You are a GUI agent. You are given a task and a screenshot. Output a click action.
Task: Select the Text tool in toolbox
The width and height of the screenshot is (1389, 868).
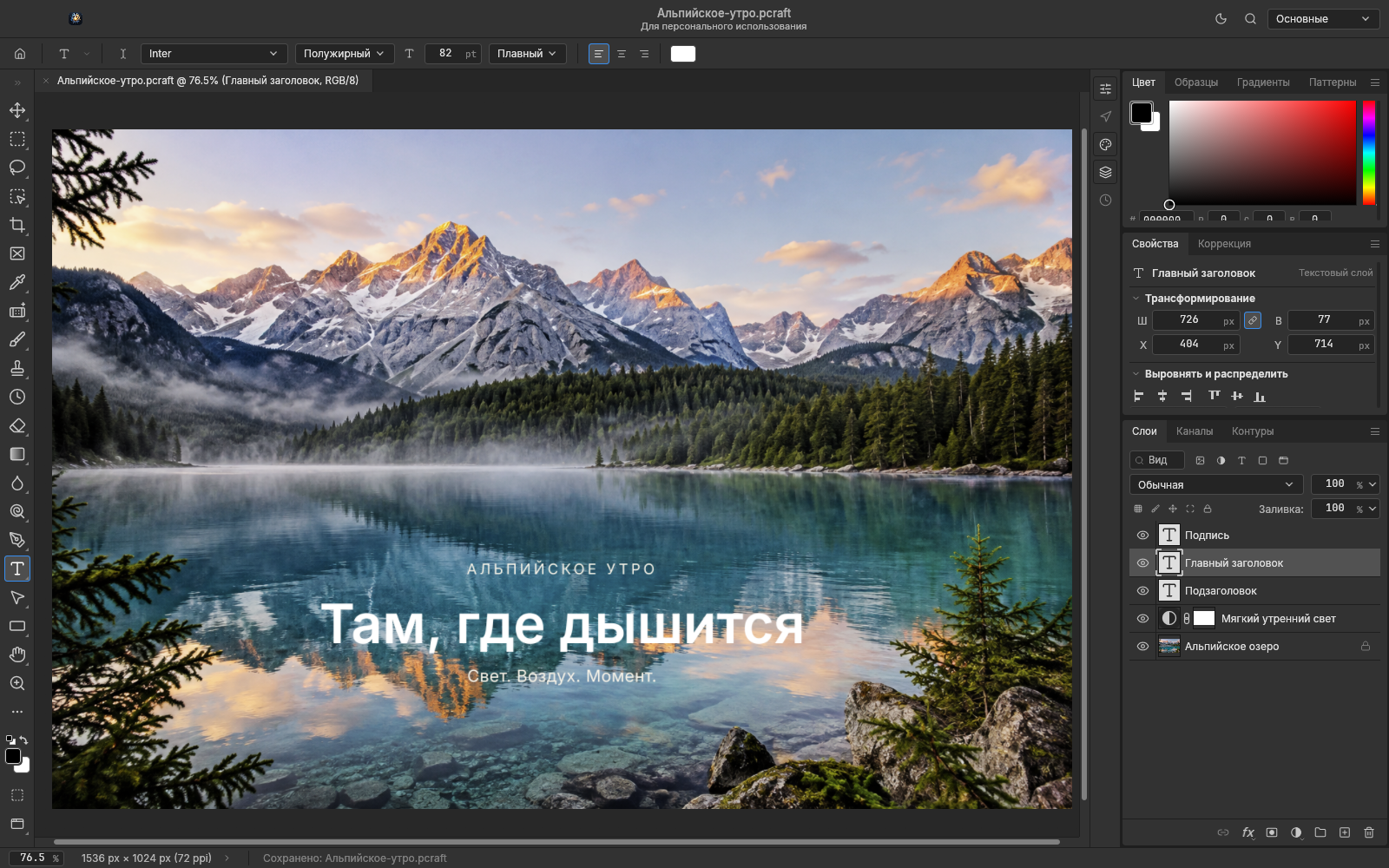[x=17, y=569]
